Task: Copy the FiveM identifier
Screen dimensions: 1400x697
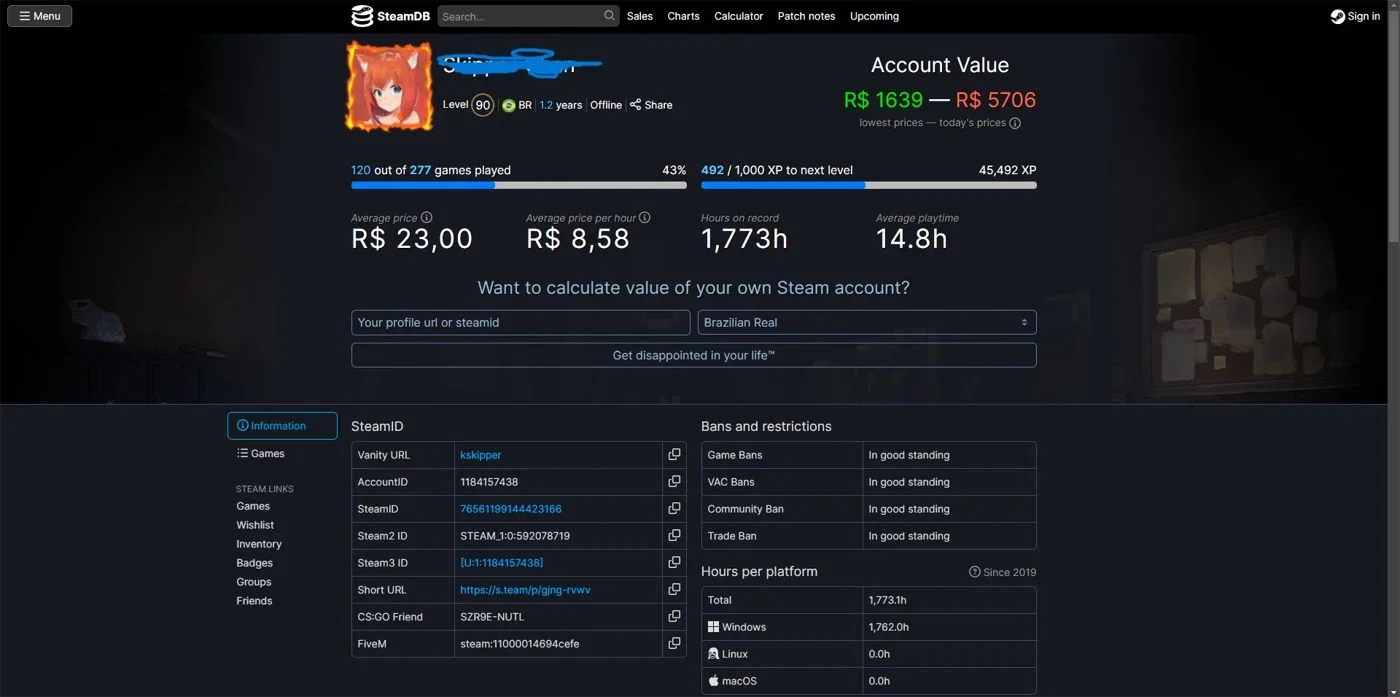Action: [674, 644]
